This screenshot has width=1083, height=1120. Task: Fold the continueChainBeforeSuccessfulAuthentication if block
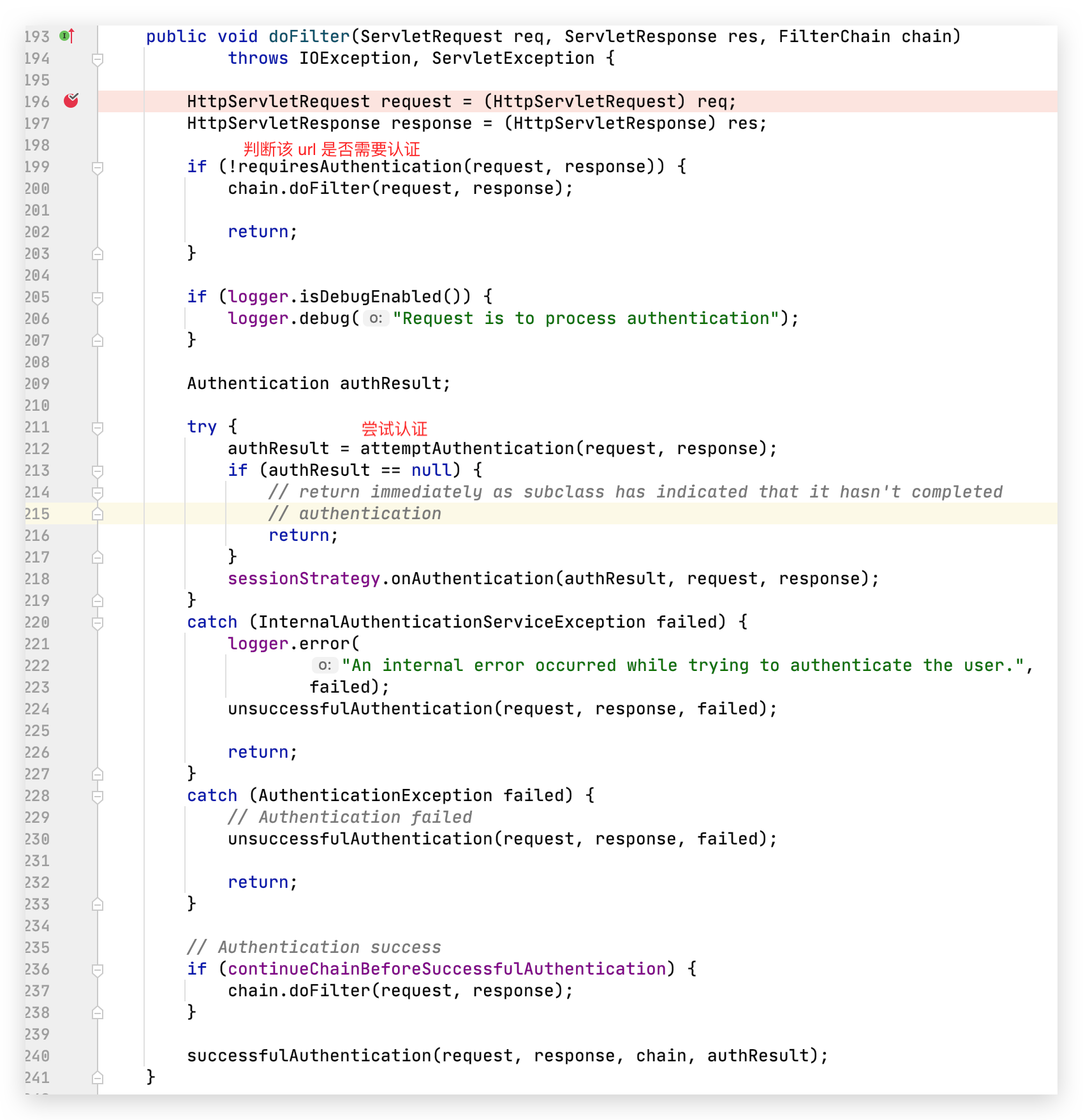coord(98,969)
